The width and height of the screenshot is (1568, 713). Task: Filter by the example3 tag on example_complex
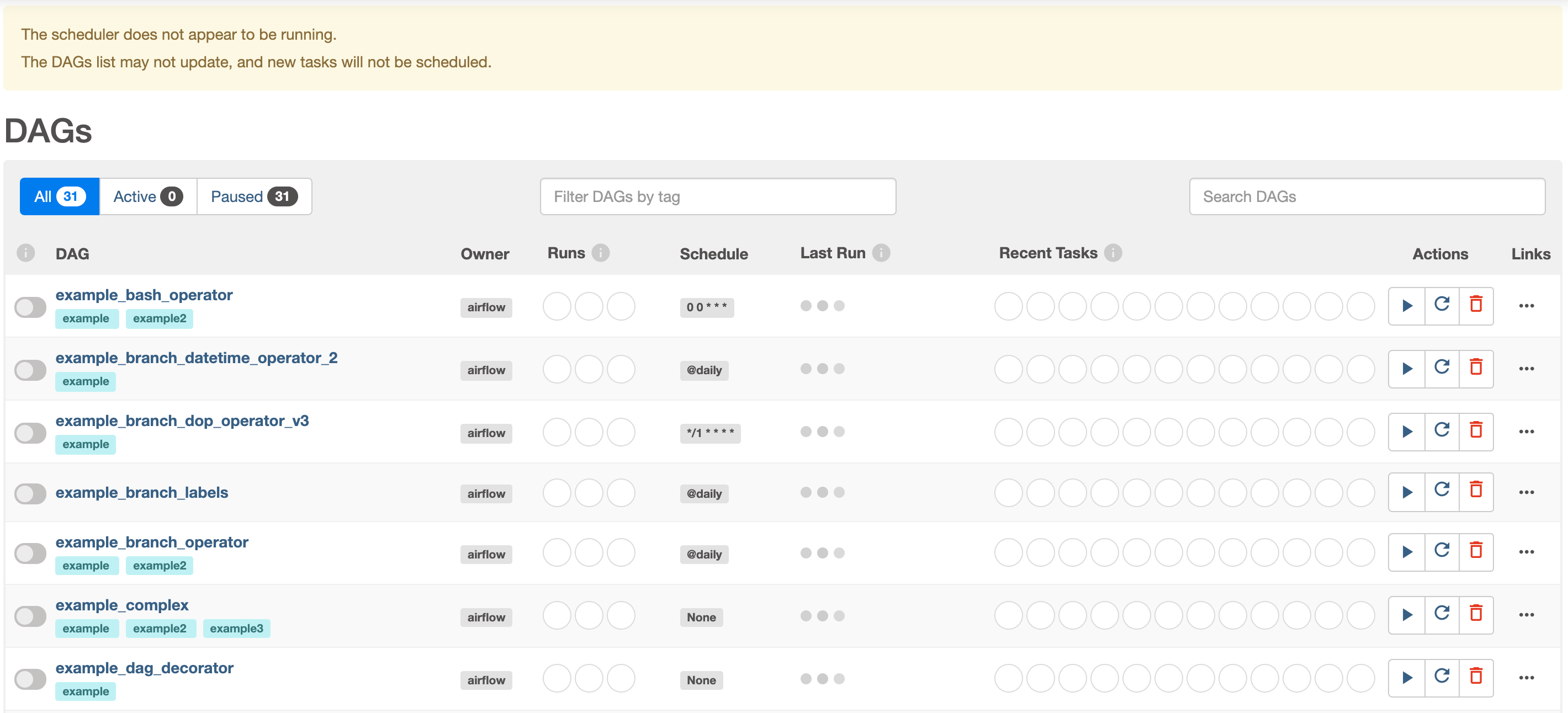tap(236, 629)
